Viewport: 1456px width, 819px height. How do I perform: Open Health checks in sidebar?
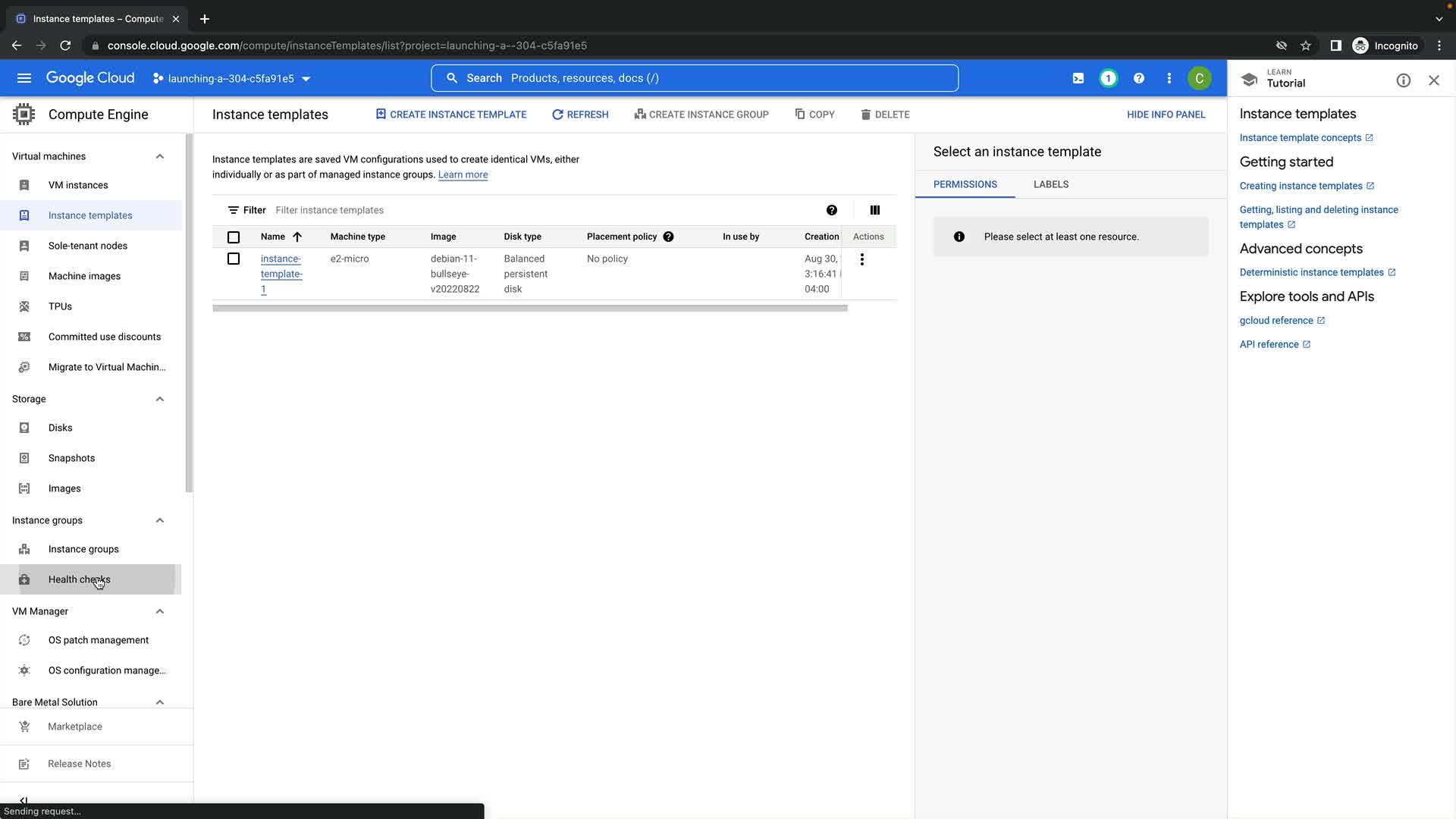(79, 579)
